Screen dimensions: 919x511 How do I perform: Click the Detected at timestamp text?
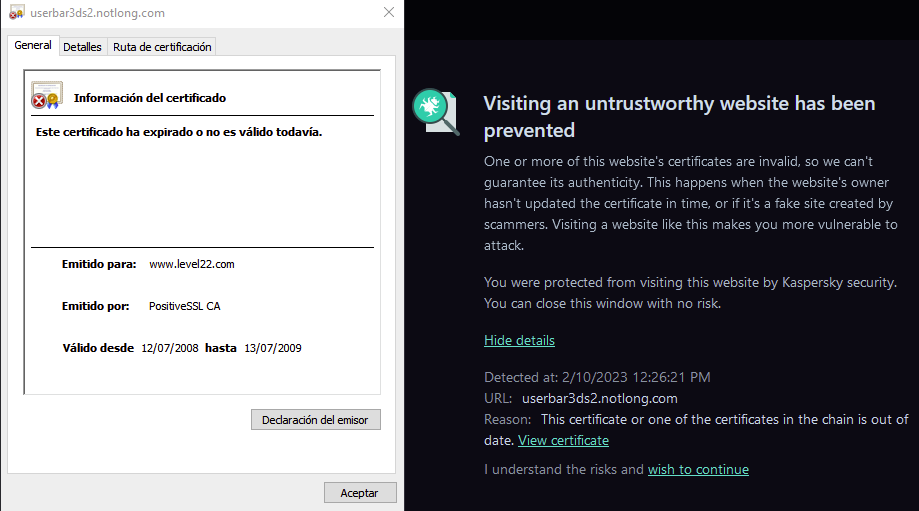coord(597,378)
